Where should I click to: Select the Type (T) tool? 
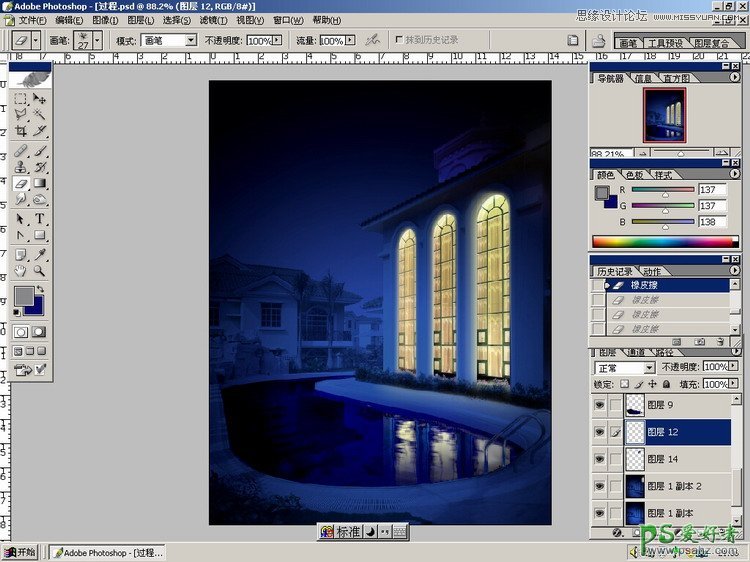coord(40,219)
